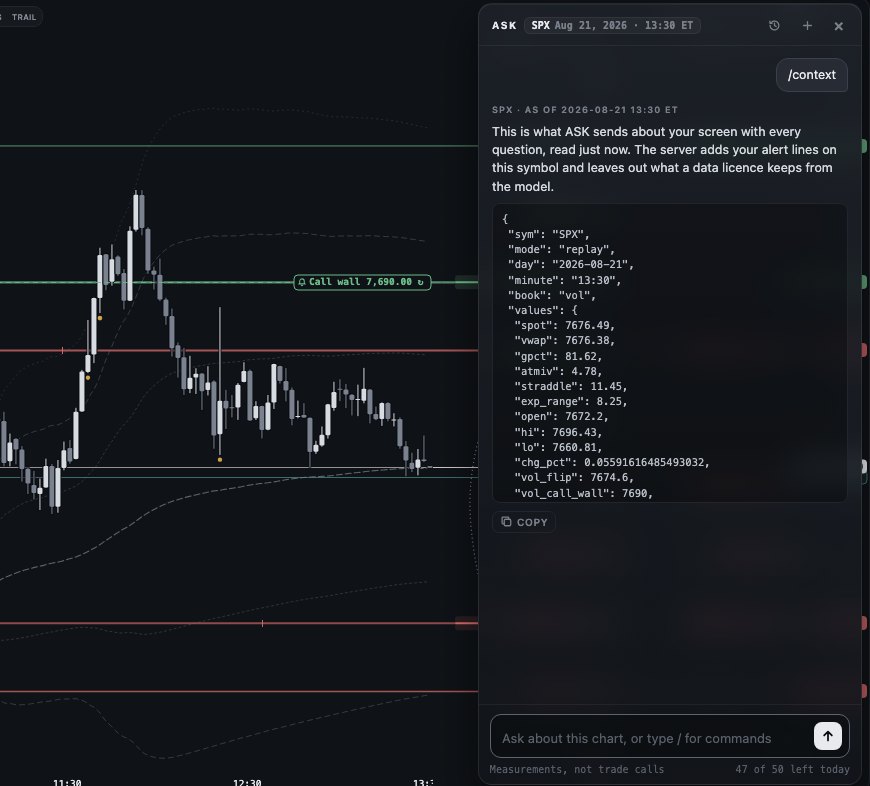Screen dimensions: 870x786
Task: Click the 'SPX · AS OF 2026-08-21 13:30 ET' heading
Action: pyautogui.click(x=584, y=110)
